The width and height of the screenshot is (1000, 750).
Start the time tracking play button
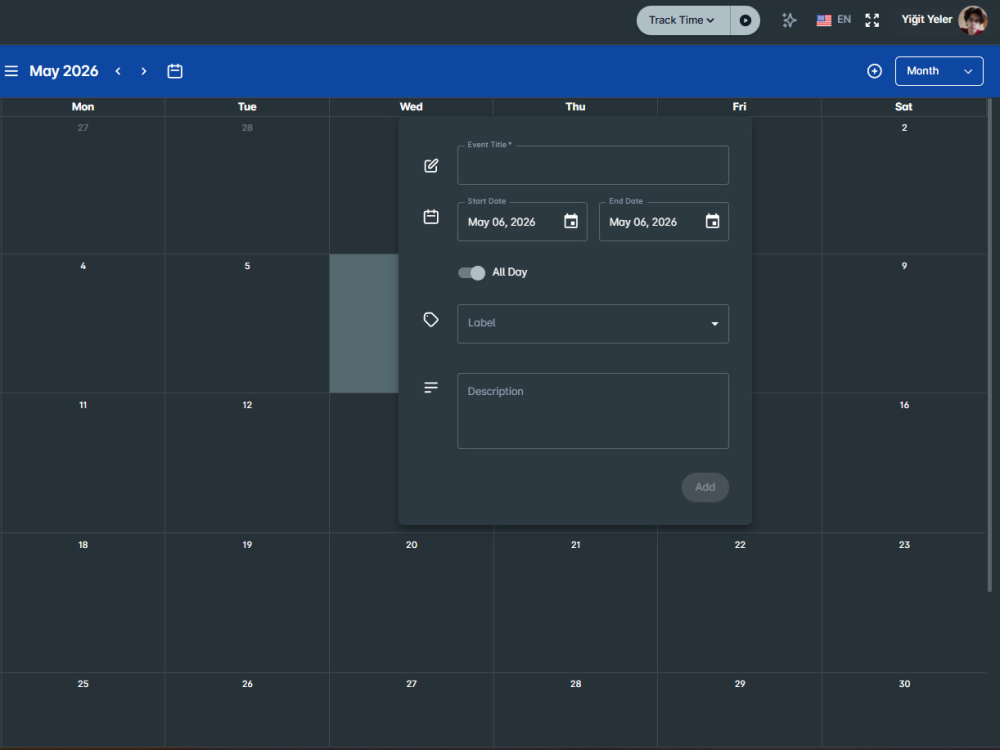(x=745, y=20)
